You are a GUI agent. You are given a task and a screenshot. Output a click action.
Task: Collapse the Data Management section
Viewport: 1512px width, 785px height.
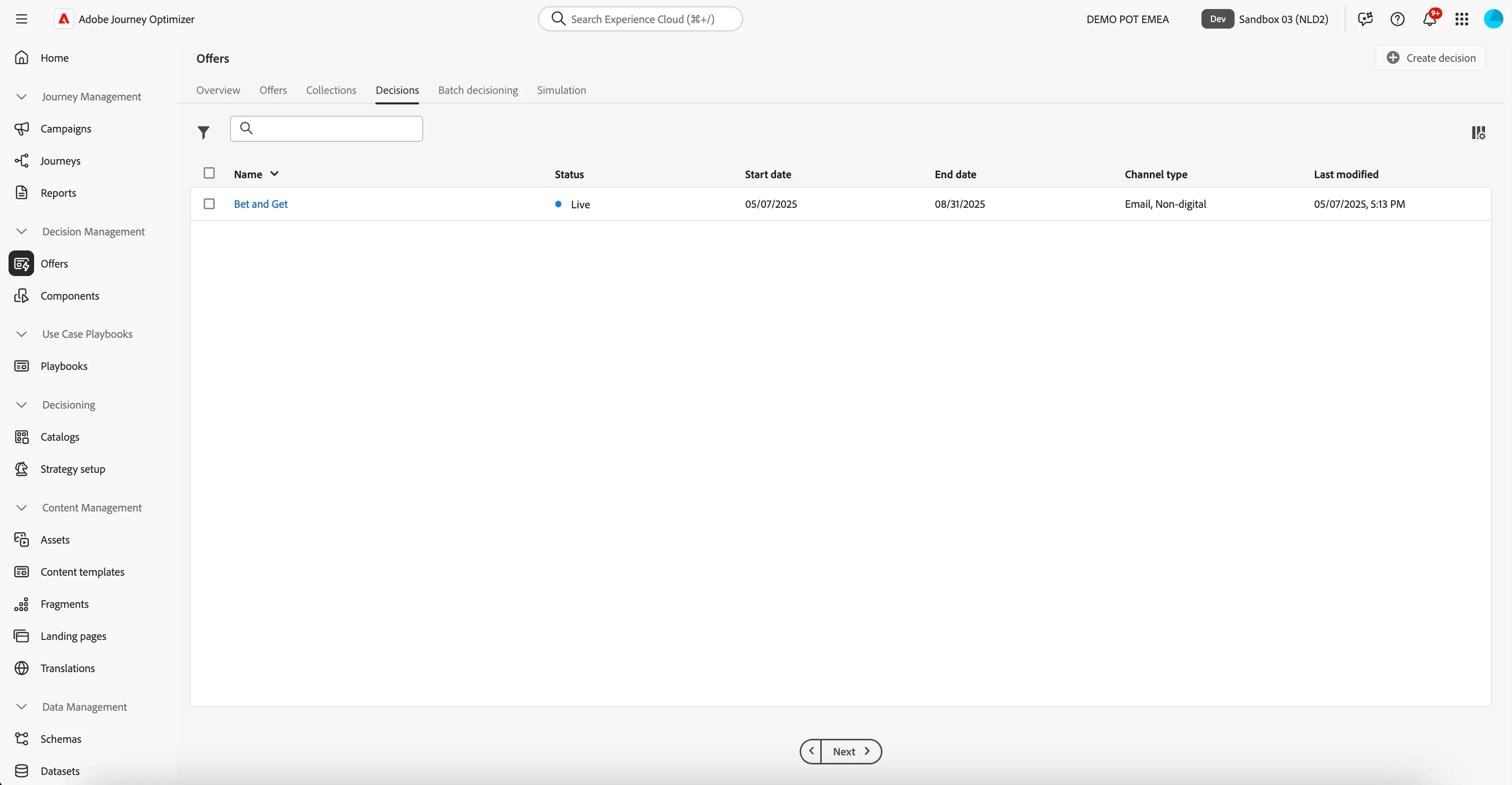point(22,707)
